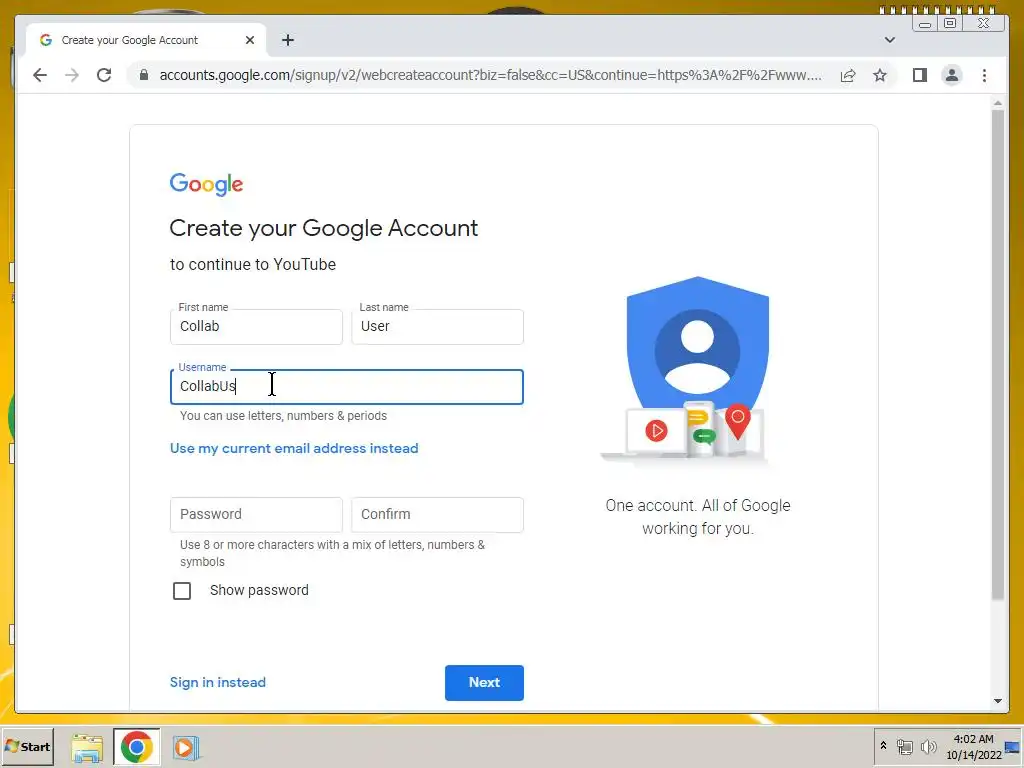This screenshot has height=768, width=1024.
Task: Click the forward navigation arrow
Action: [x=72, y=75]
